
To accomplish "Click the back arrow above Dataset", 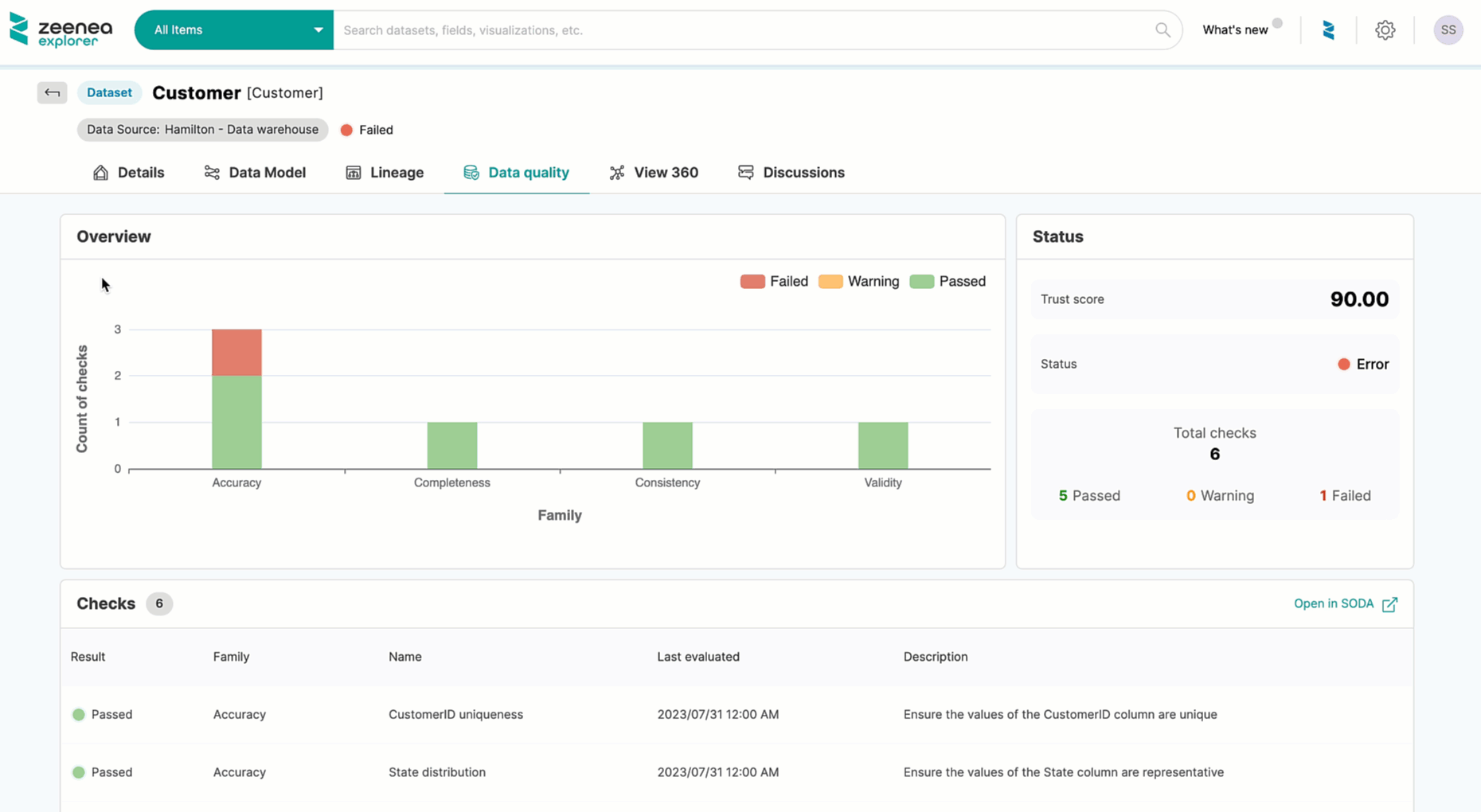I will pos(52,92).
